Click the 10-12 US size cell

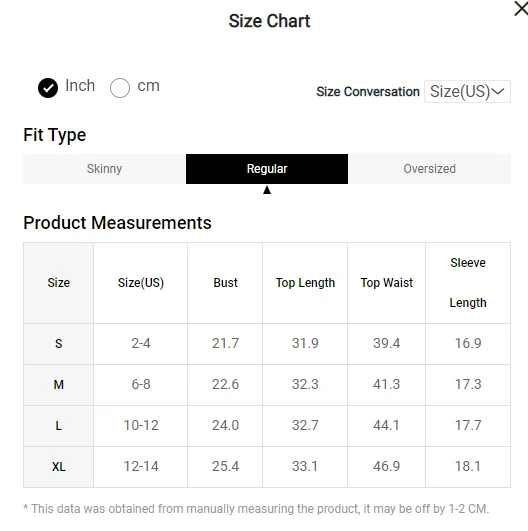[141, 425]
